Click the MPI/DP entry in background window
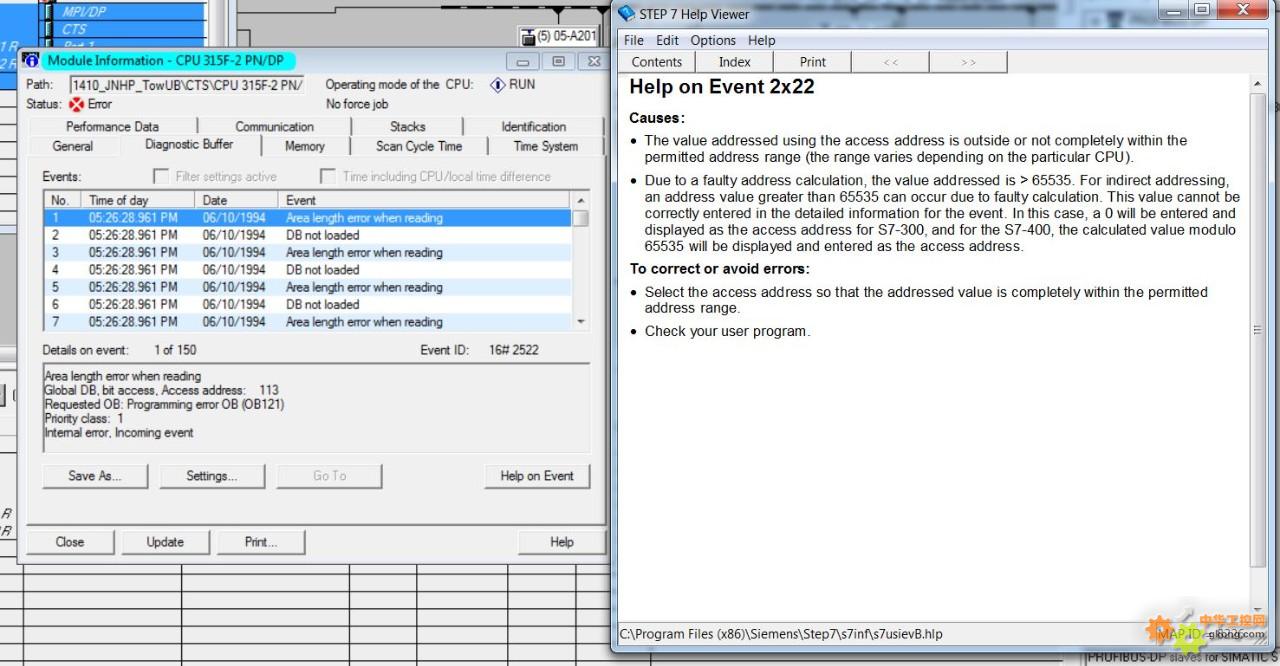Viewport: 1280px width, 666px height. (85, 12)
